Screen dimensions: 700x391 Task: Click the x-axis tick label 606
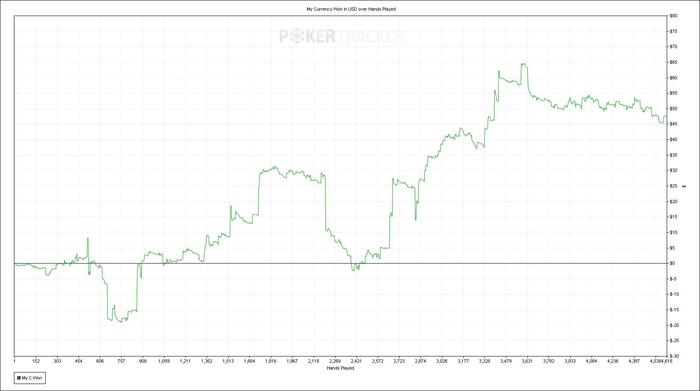click(100, 361)
